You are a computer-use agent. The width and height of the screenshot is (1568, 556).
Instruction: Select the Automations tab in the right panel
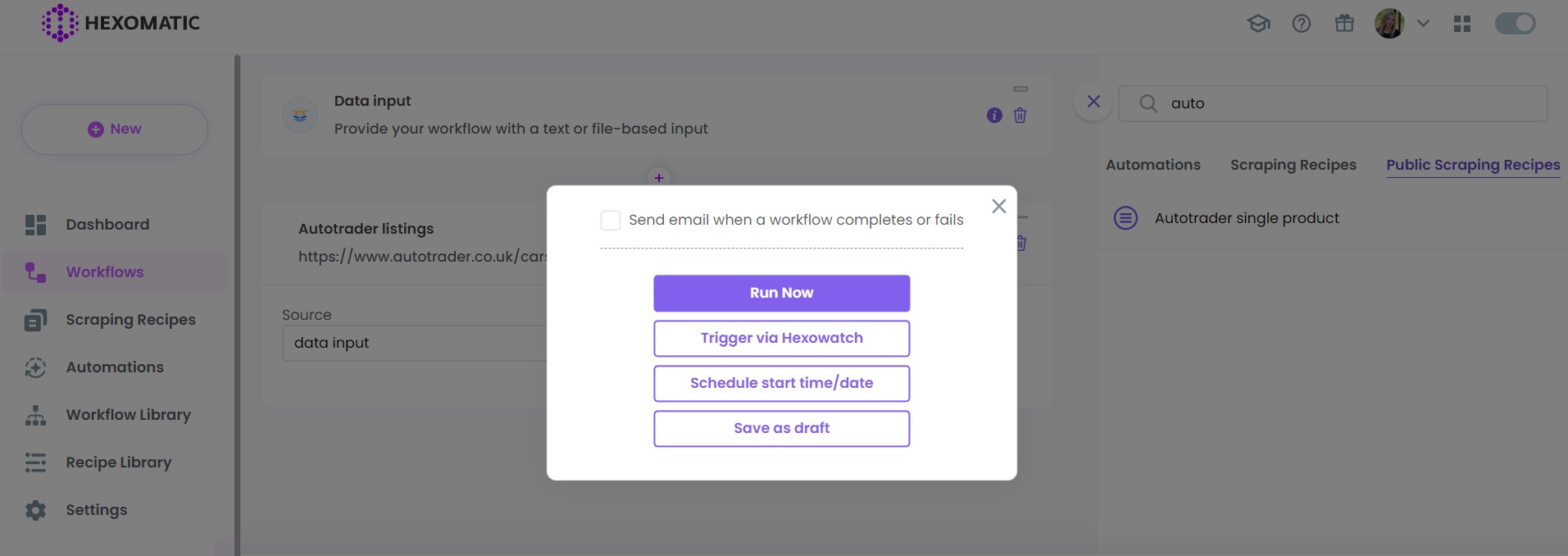coord(1152,165)
